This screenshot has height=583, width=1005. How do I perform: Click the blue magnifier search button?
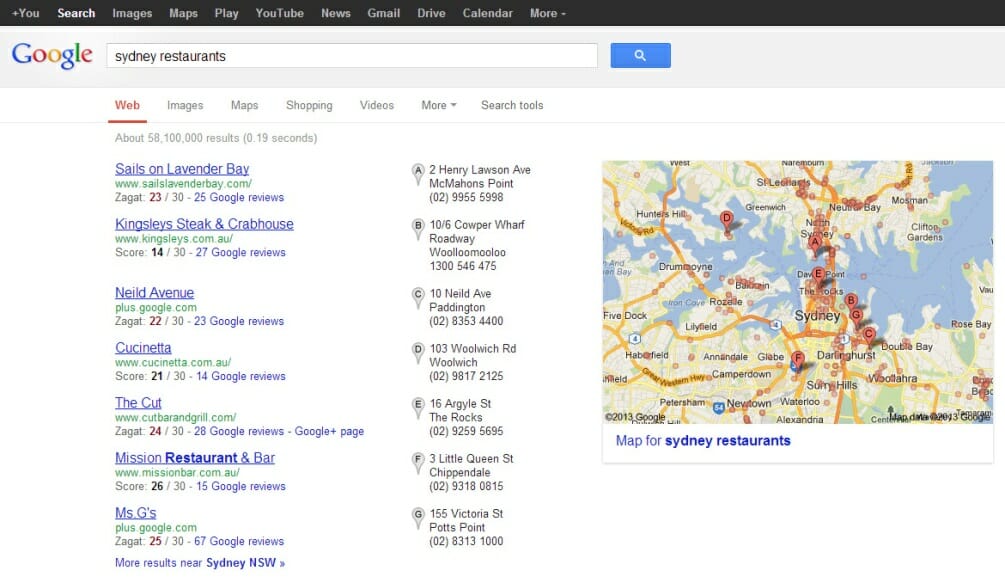click(x=640, y=56)
